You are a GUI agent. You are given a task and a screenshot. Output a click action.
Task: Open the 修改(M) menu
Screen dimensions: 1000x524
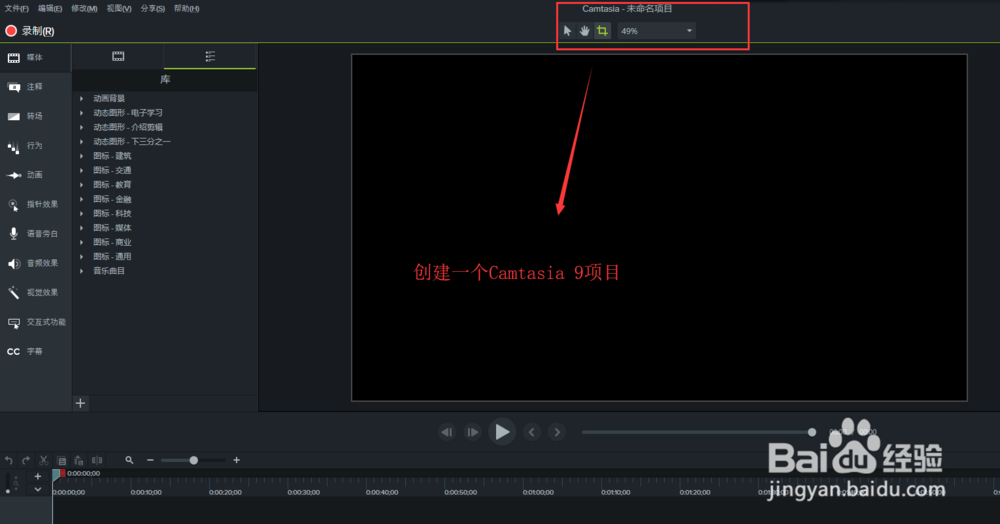[x=84, y=8]
